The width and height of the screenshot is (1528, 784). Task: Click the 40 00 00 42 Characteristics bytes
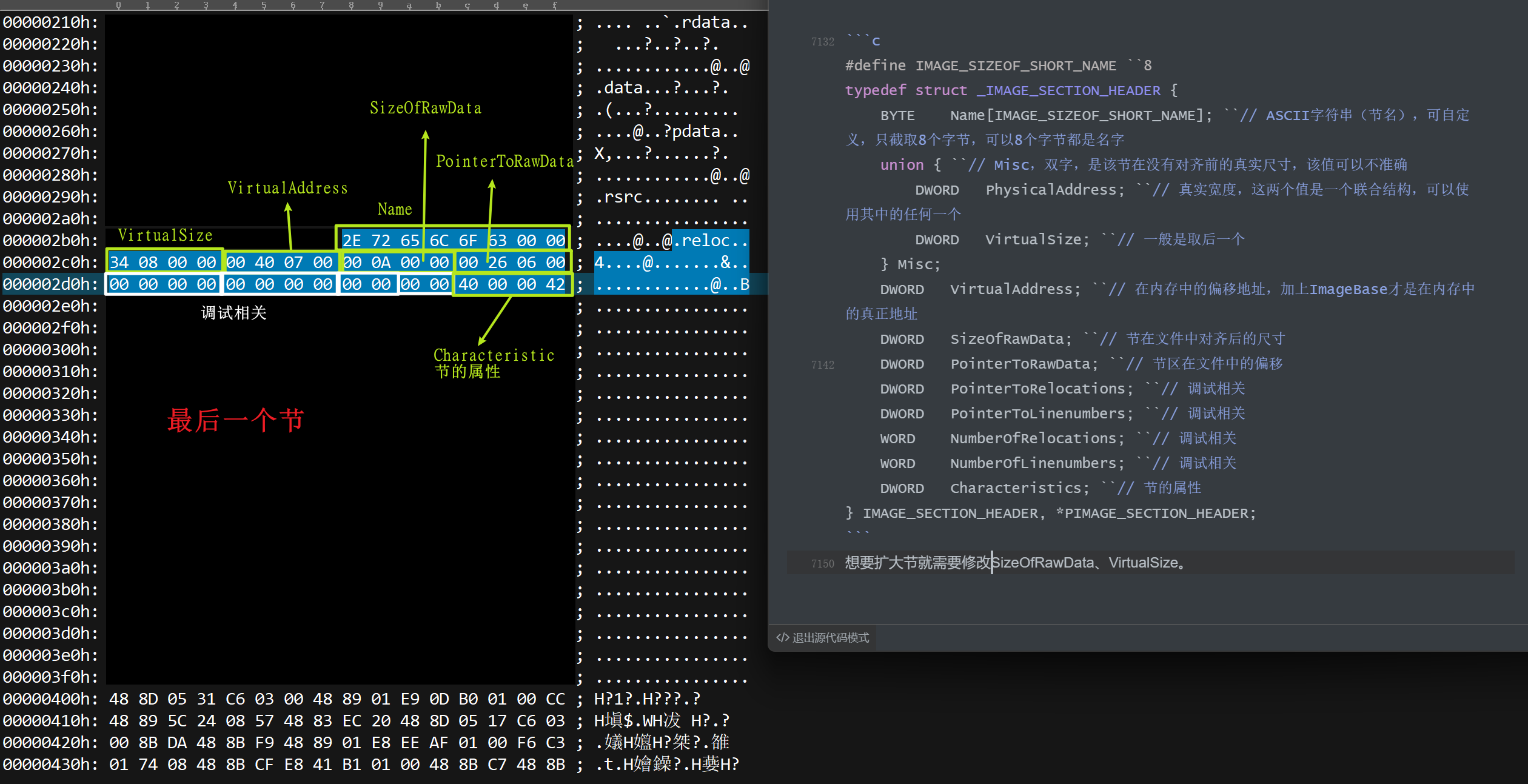click(512, 284)
